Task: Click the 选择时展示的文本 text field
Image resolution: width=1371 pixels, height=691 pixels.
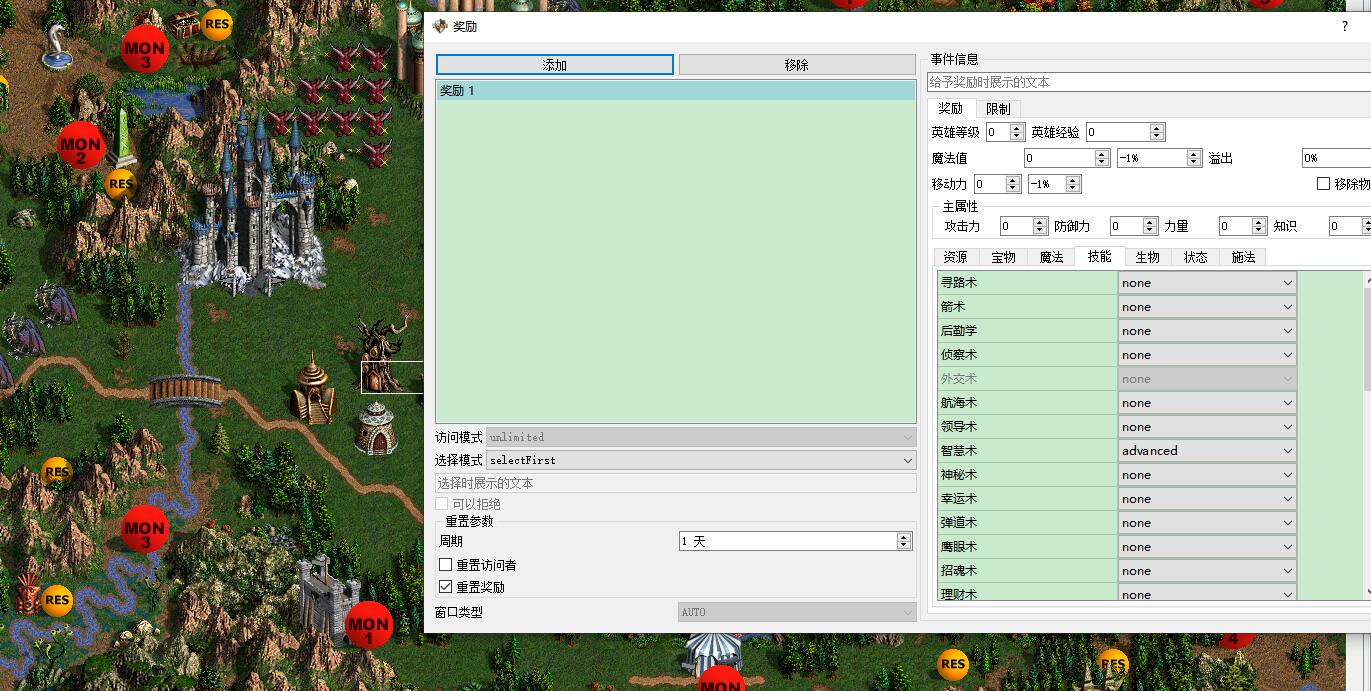Action: 676,483
